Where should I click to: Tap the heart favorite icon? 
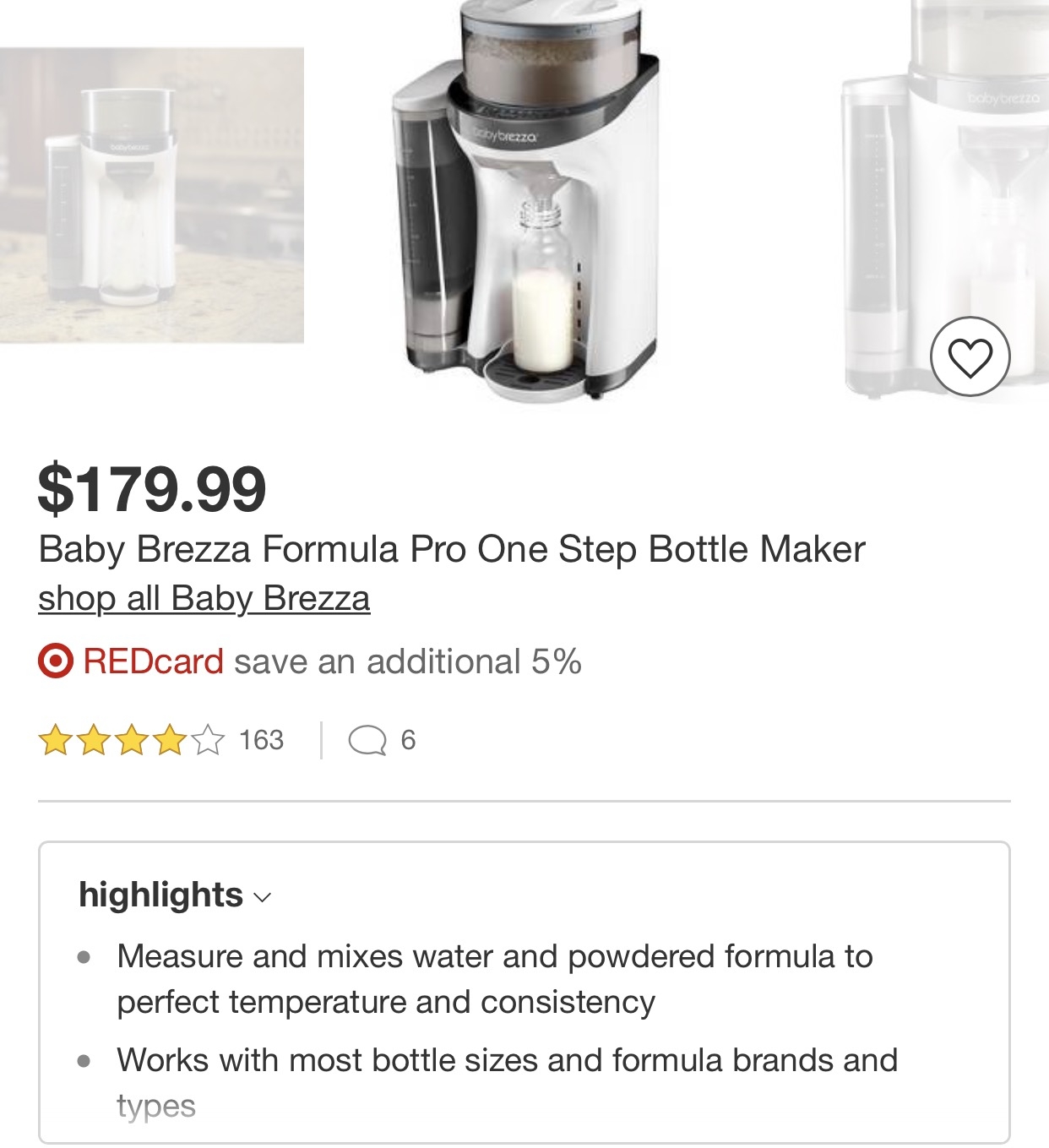(x=970, y=356)
